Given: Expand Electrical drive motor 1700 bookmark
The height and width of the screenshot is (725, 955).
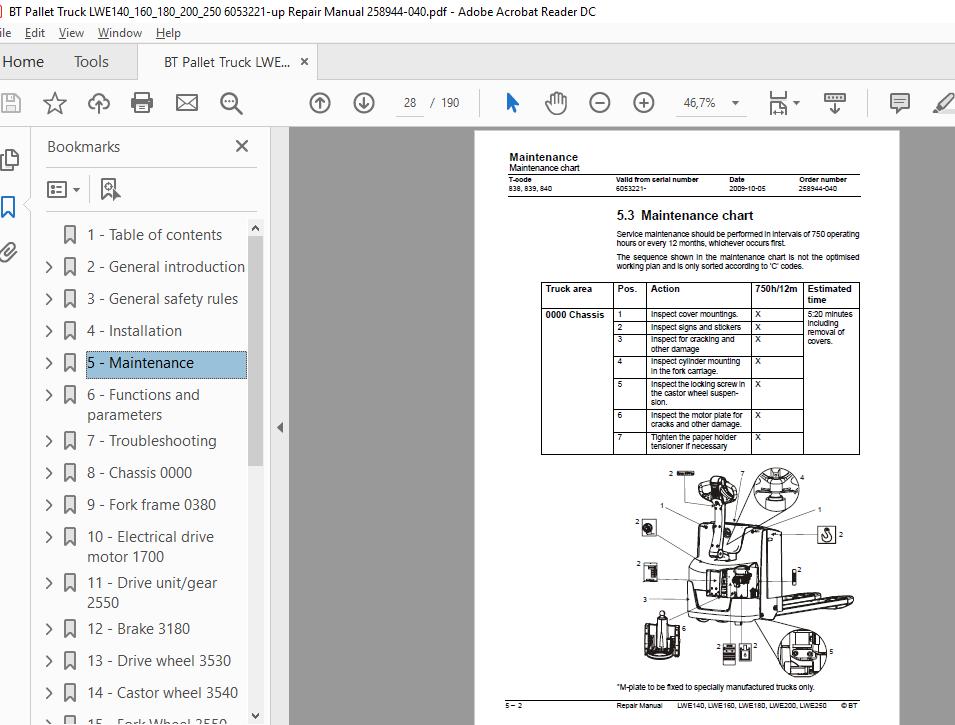Looking at the screenshot, I should click(x=49, y=537).
